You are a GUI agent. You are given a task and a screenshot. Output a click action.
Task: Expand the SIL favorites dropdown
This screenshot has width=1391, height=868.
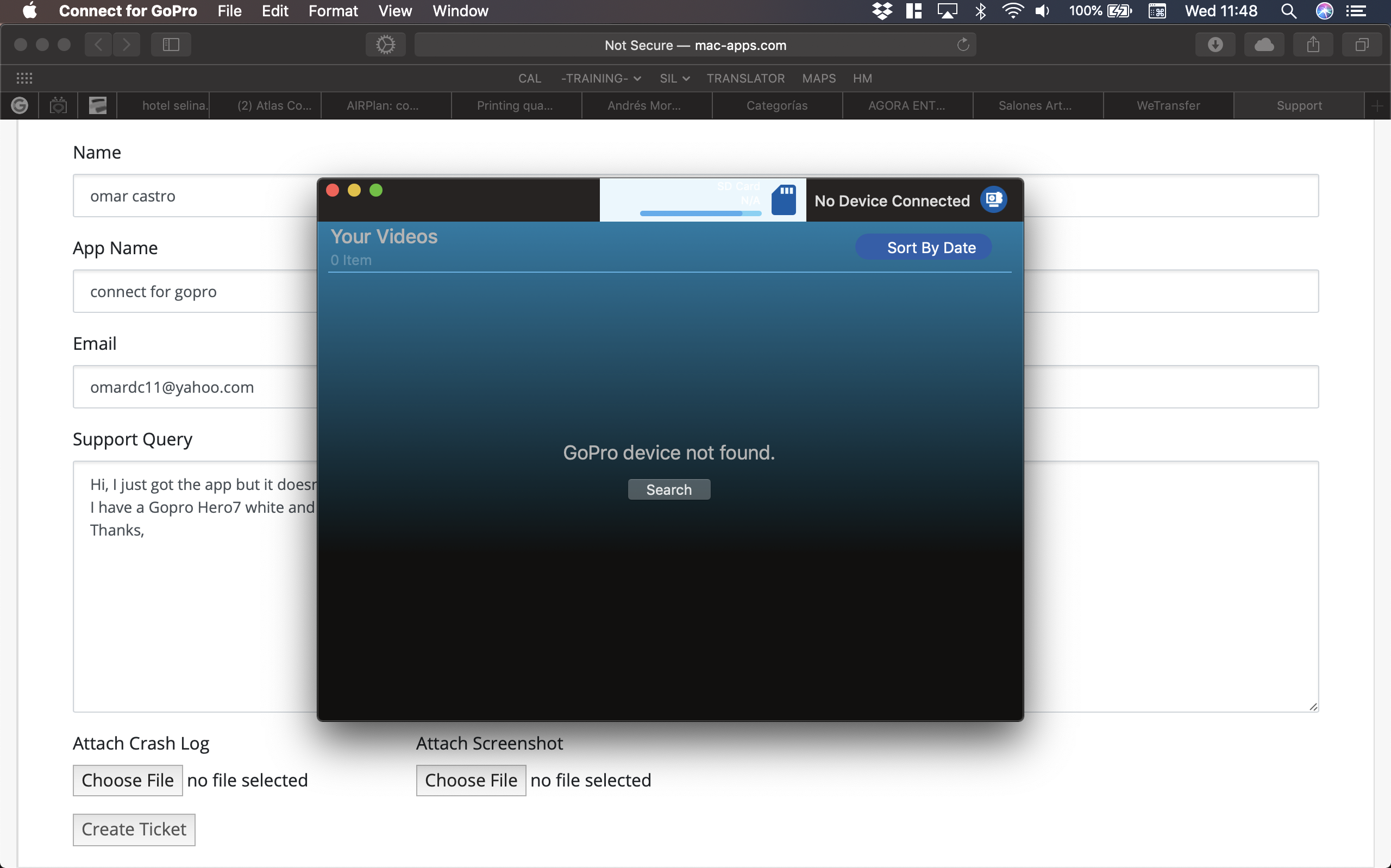click(674, 78)
